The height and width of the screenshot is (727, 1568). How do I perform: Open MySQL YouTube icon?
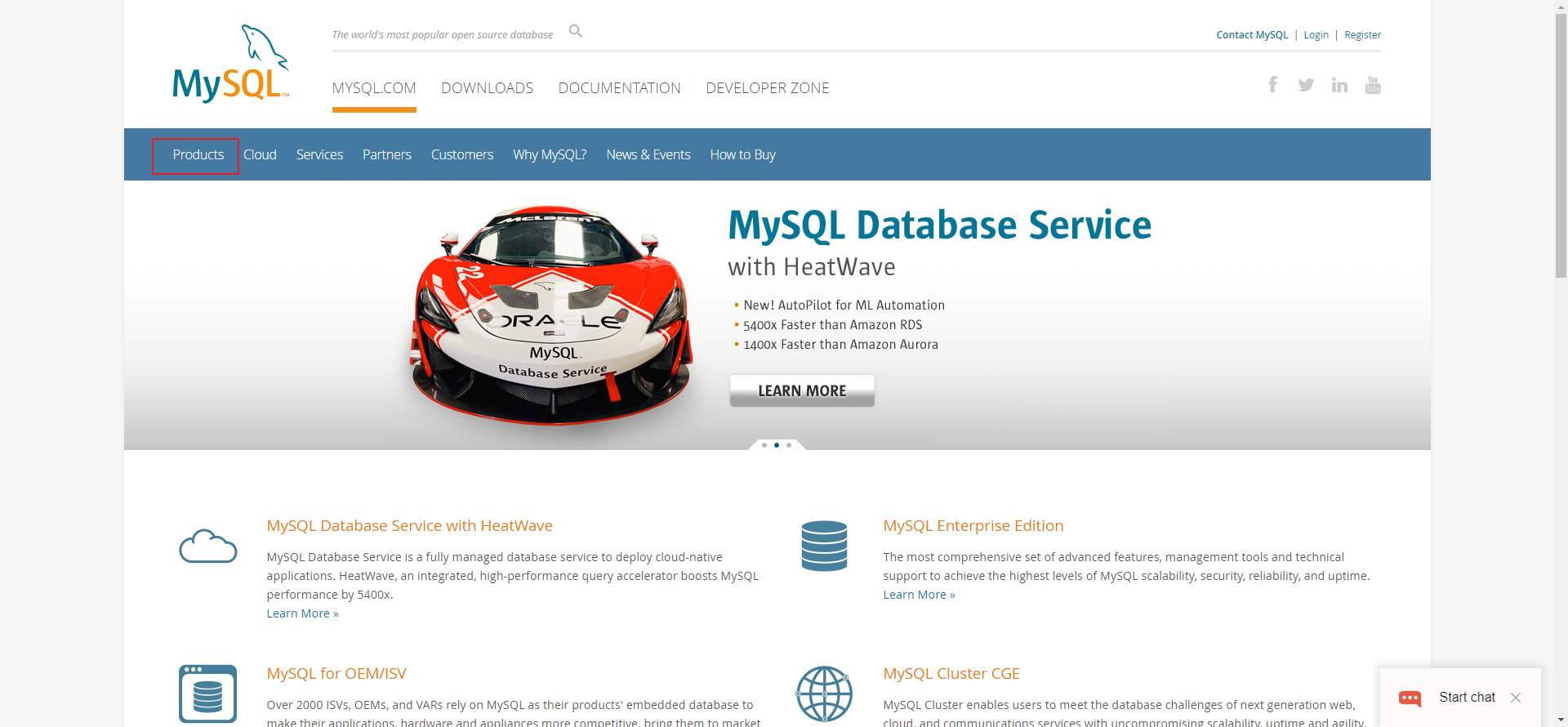[1373, 85]
